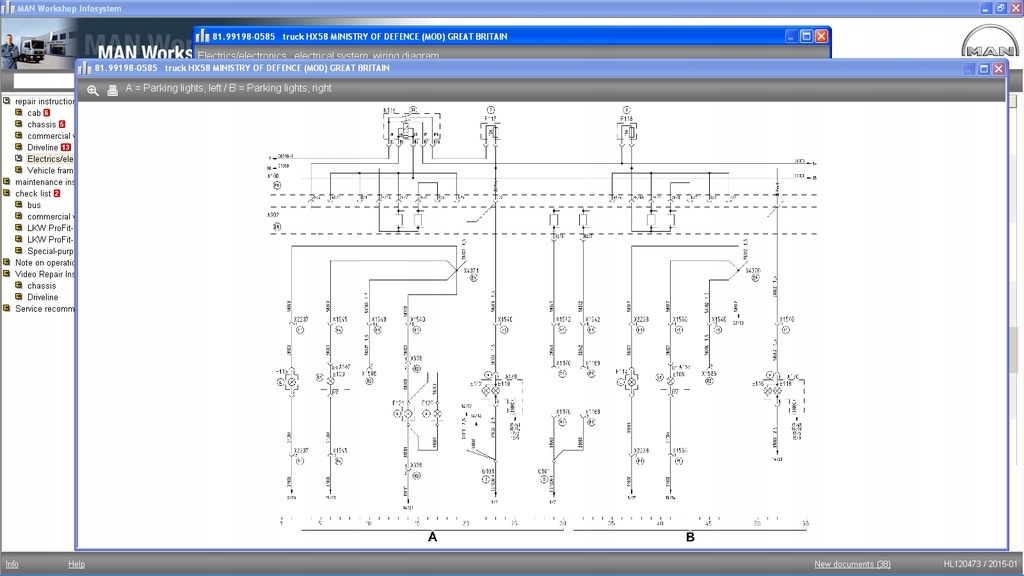
Task: Select Driveline under Video Repair Instructions
Action: (x=42, y=297)
